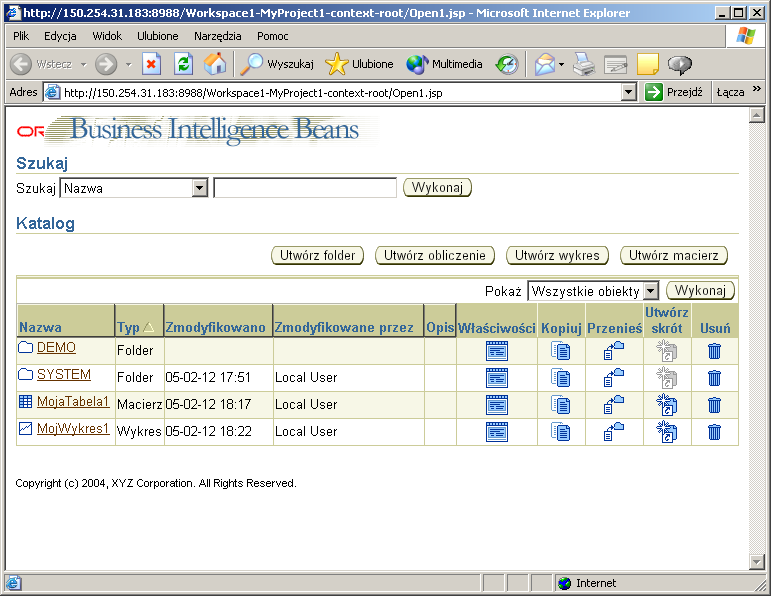Image resolution: width=771 pixels, height=596 pixels.
Task: Open the Ulubione favorites toolbar button
Action: click(x=359, y=64)
